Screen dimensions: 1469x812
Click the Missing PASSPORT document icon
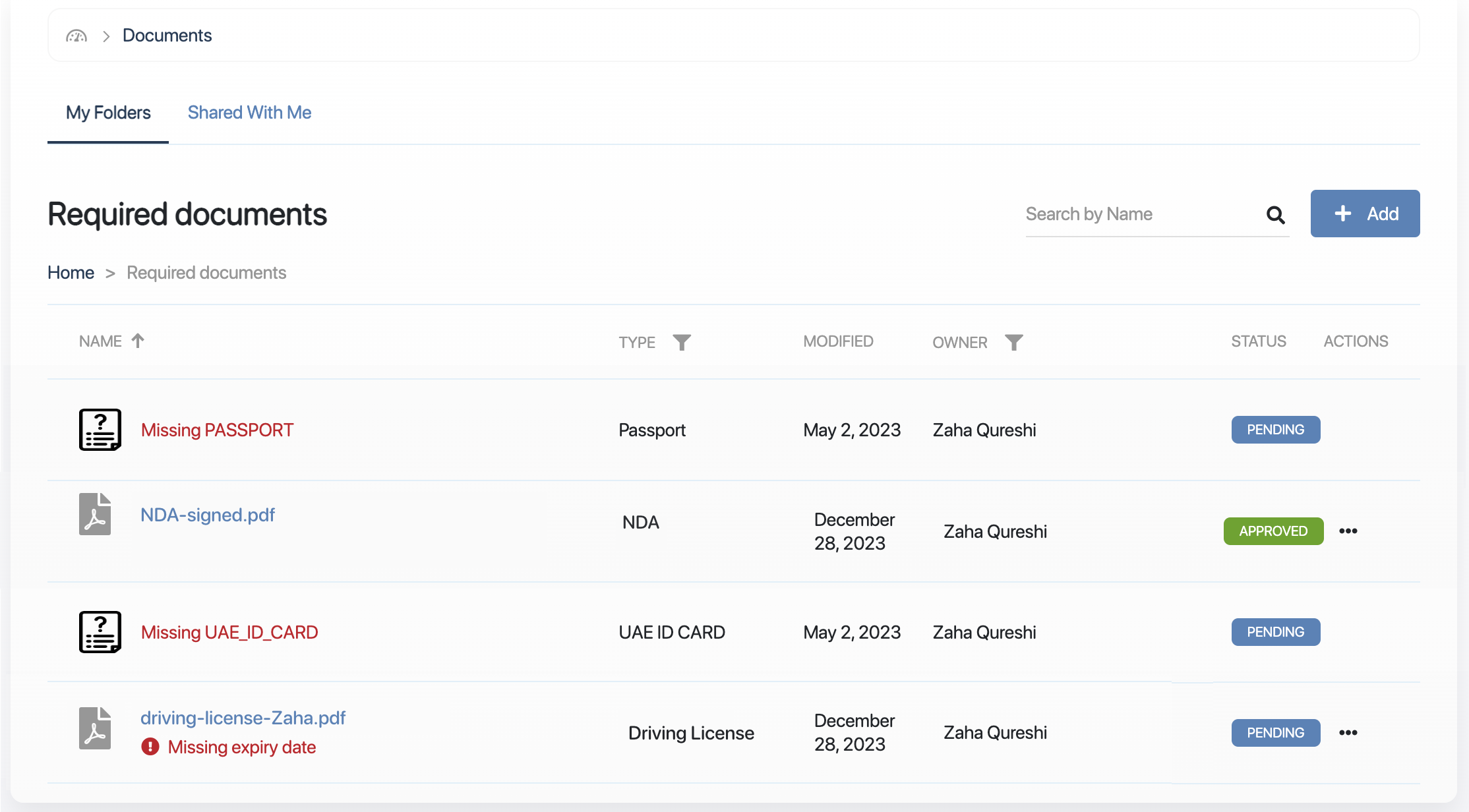[100, 430]
